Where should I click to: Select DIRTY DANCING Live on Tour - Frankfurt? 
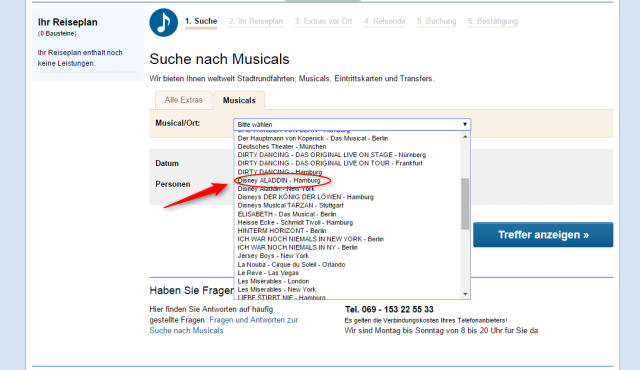pos(330,163)
